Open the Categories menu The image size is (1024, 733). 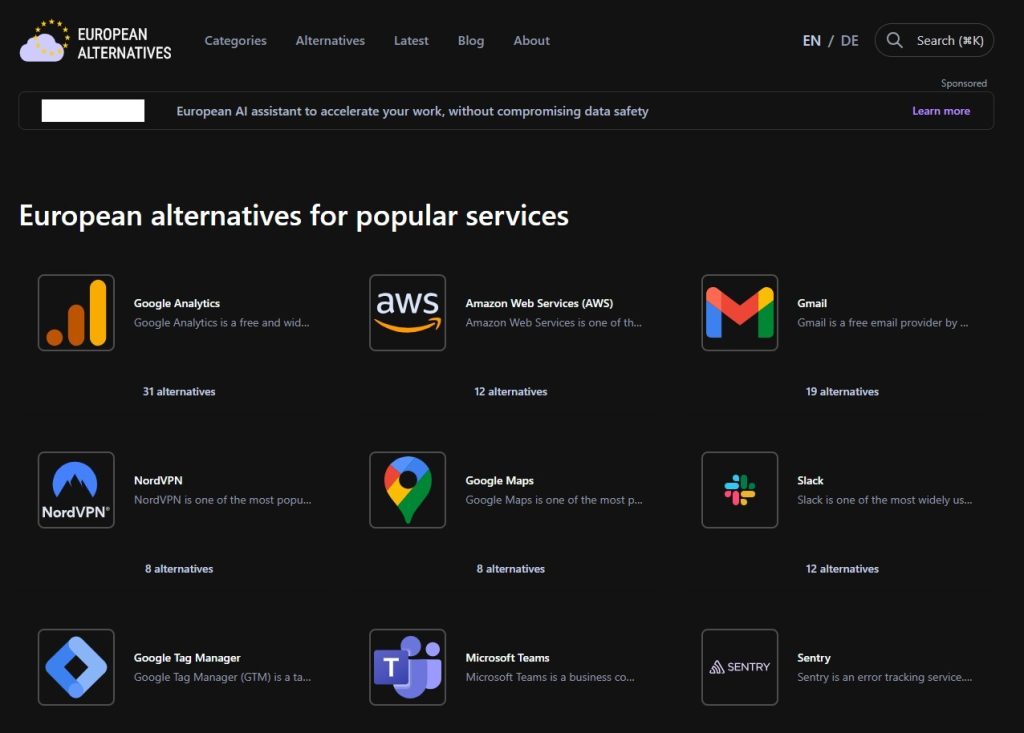[x=235, y=41]
